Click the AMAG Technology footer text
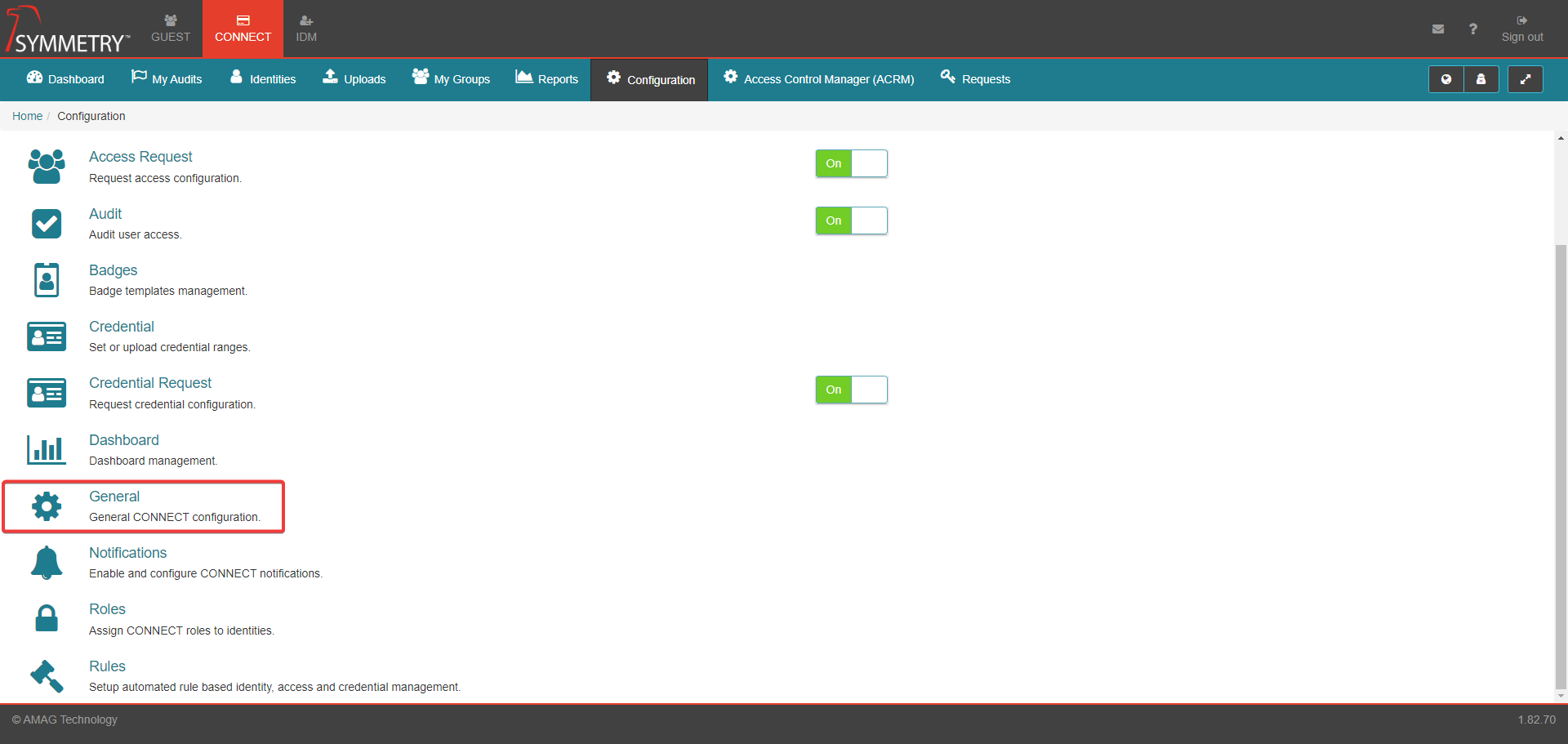 tap(65, 719)
